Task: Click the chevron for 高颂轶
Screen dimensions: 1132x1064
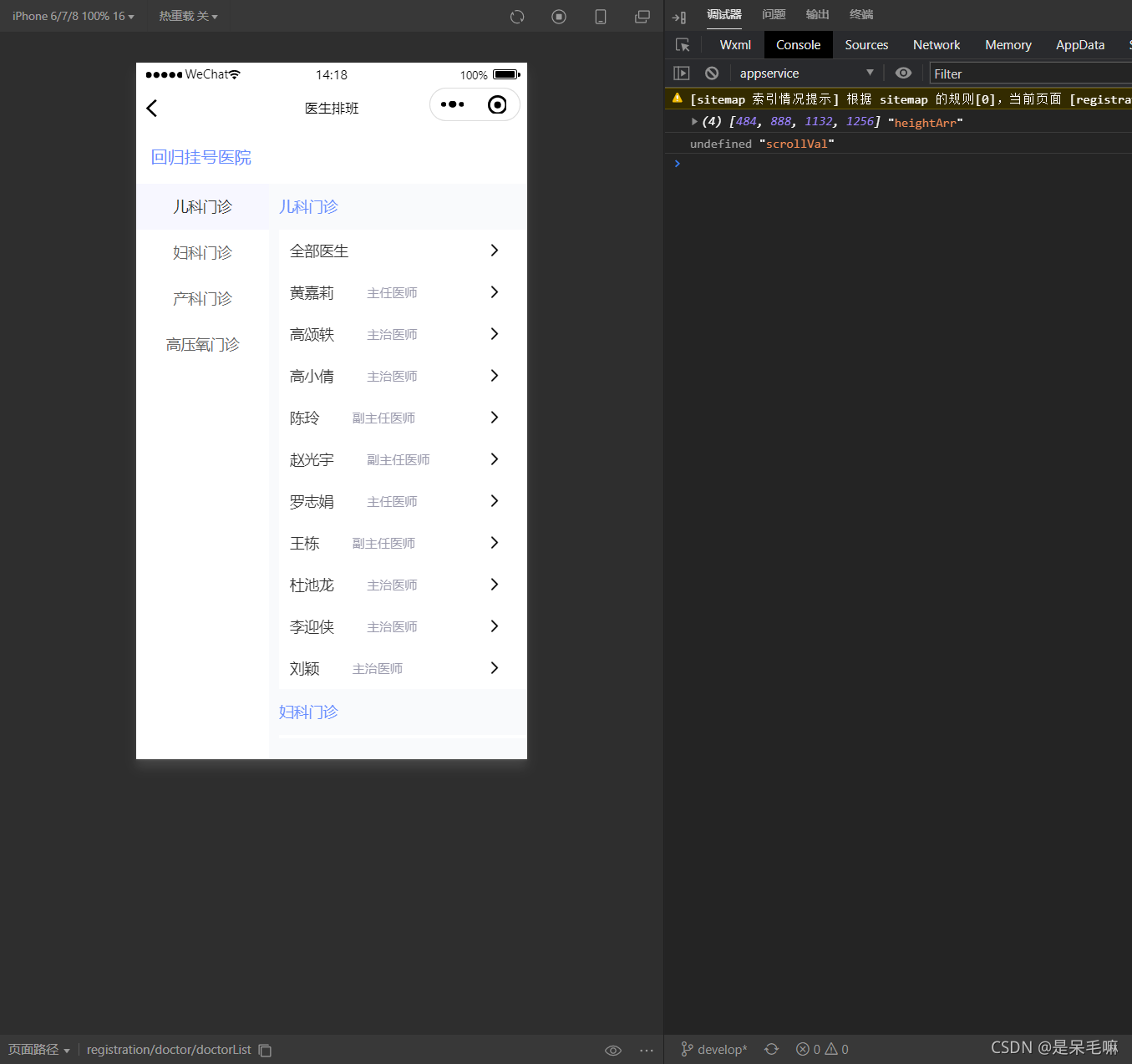Action: [495, 334]
